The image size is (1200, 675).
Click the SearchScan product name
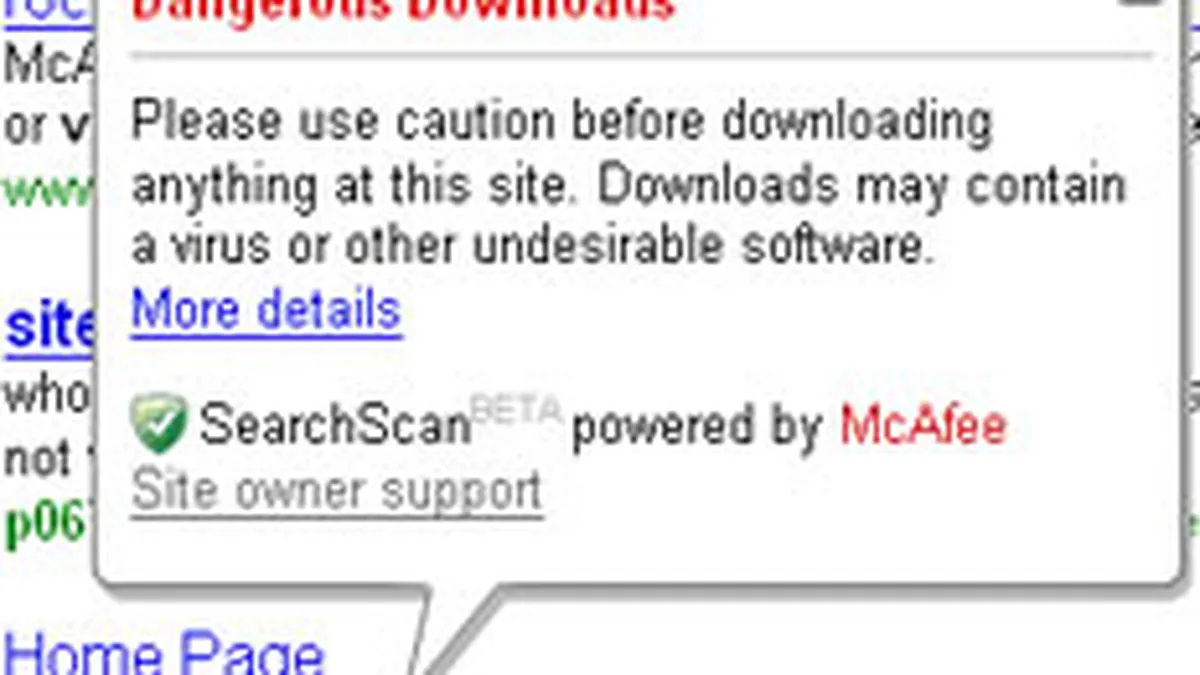click(334, 426)
